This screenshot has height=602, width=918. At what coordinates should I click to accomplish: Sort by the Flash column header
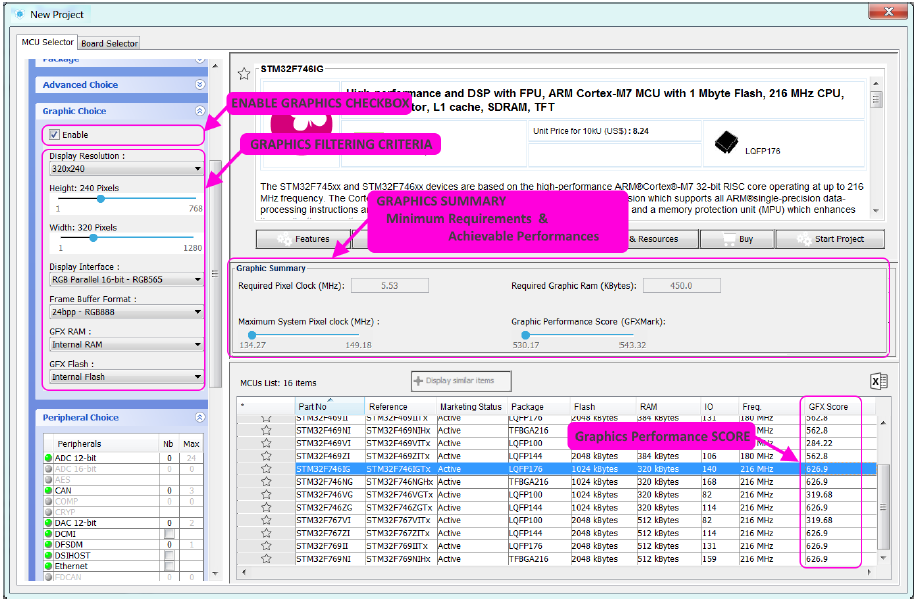(x=602, y=406)
